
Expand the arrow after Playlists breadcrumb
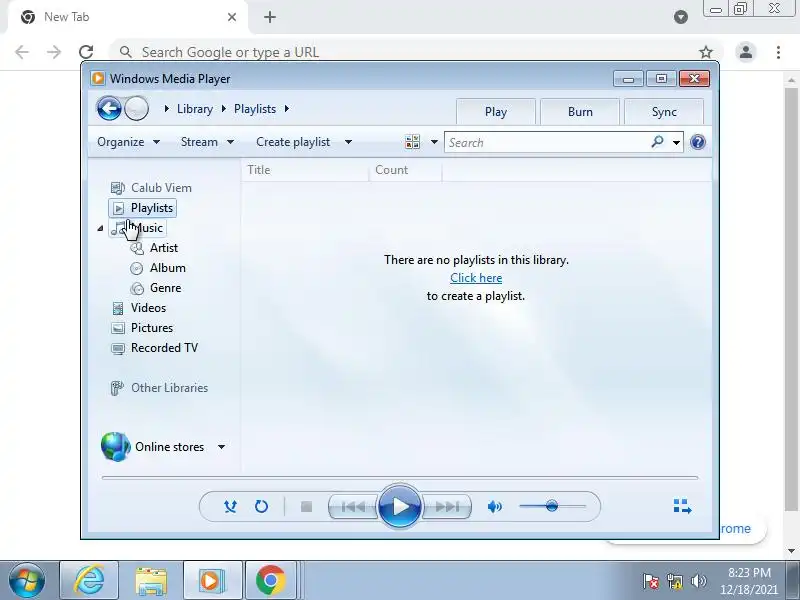287,109
